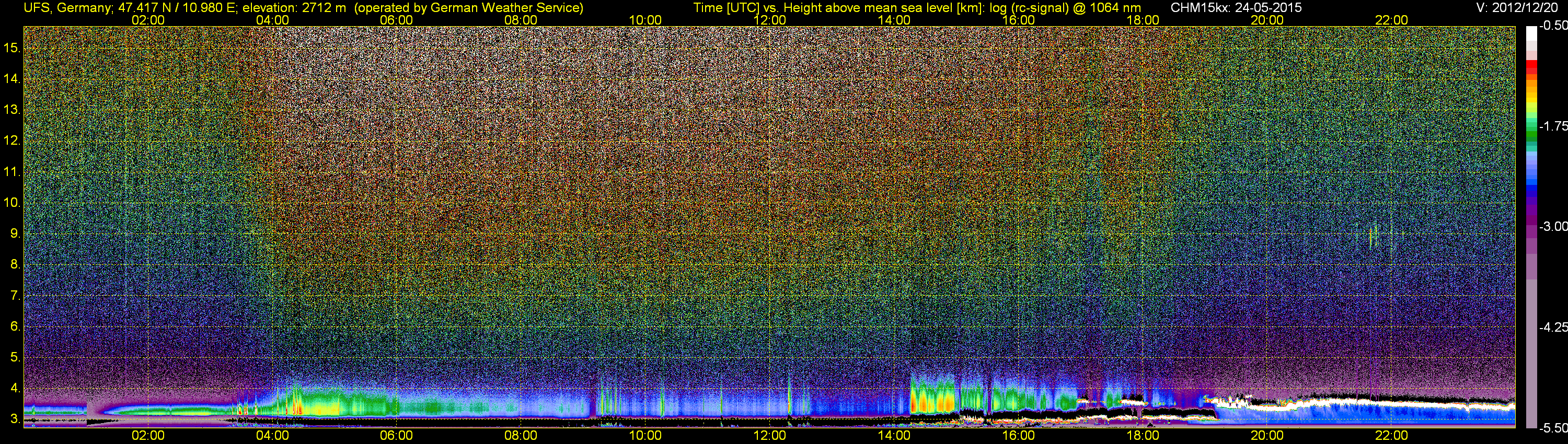This screenshot has height=444, width=1568.
Task: Click the "3." km height axis label
Action: click(15, 419)
